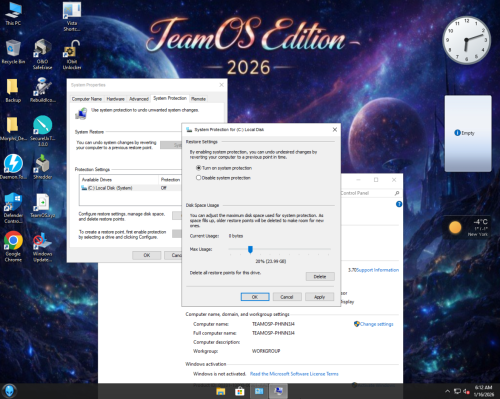Click the weather gadget showing -4°C
Screen dimensions: 500x399
click(x=468, y=227)
